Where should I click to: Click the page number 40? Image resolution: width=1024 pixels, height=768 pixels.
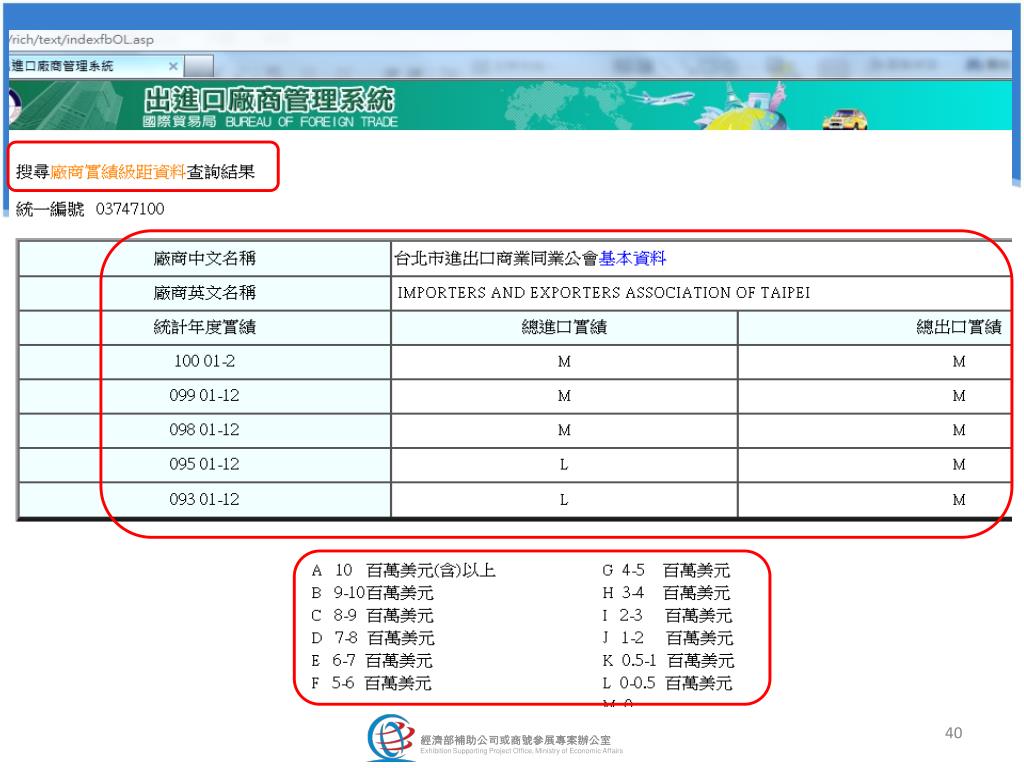(953, 733)
